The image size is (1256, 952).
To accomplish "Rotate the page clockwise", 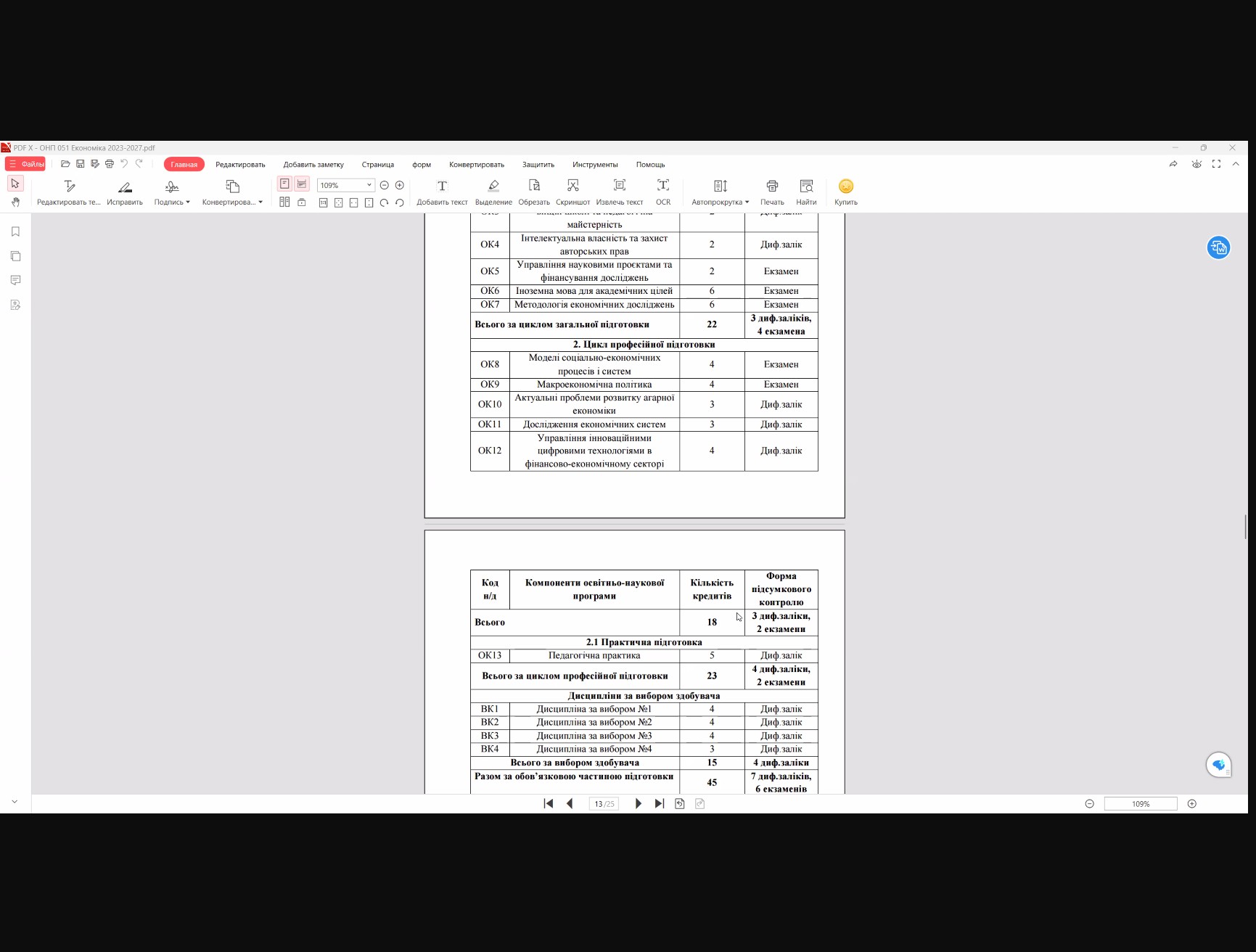I will point(385,202).
